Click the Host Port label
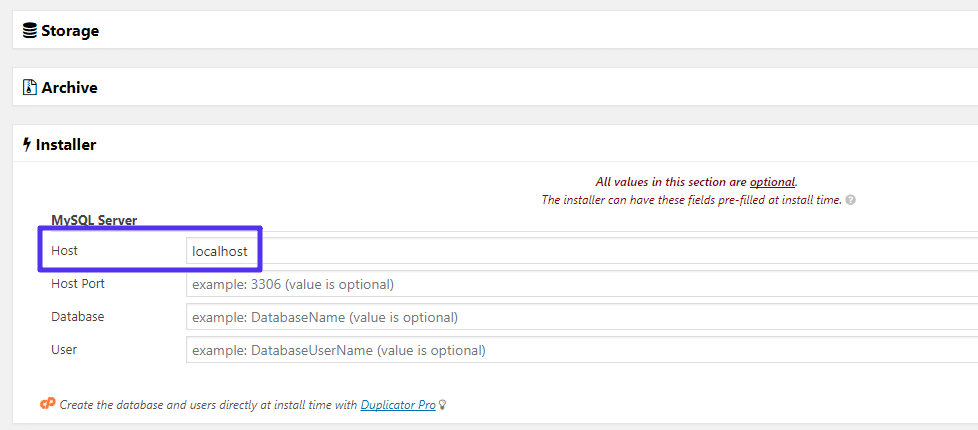Viewport: 978px width, 430px height. (x=78, y=284)
